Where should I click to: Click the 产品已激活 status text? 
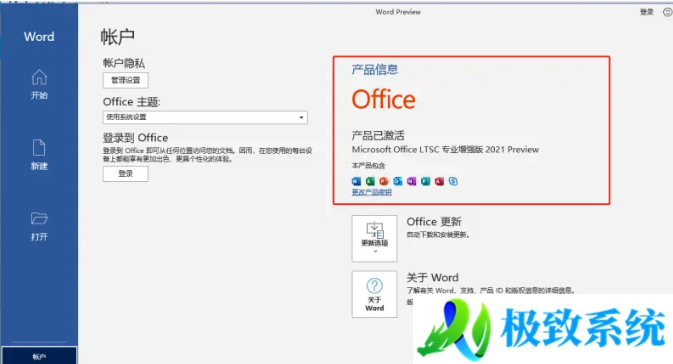(x=378, y=136)
